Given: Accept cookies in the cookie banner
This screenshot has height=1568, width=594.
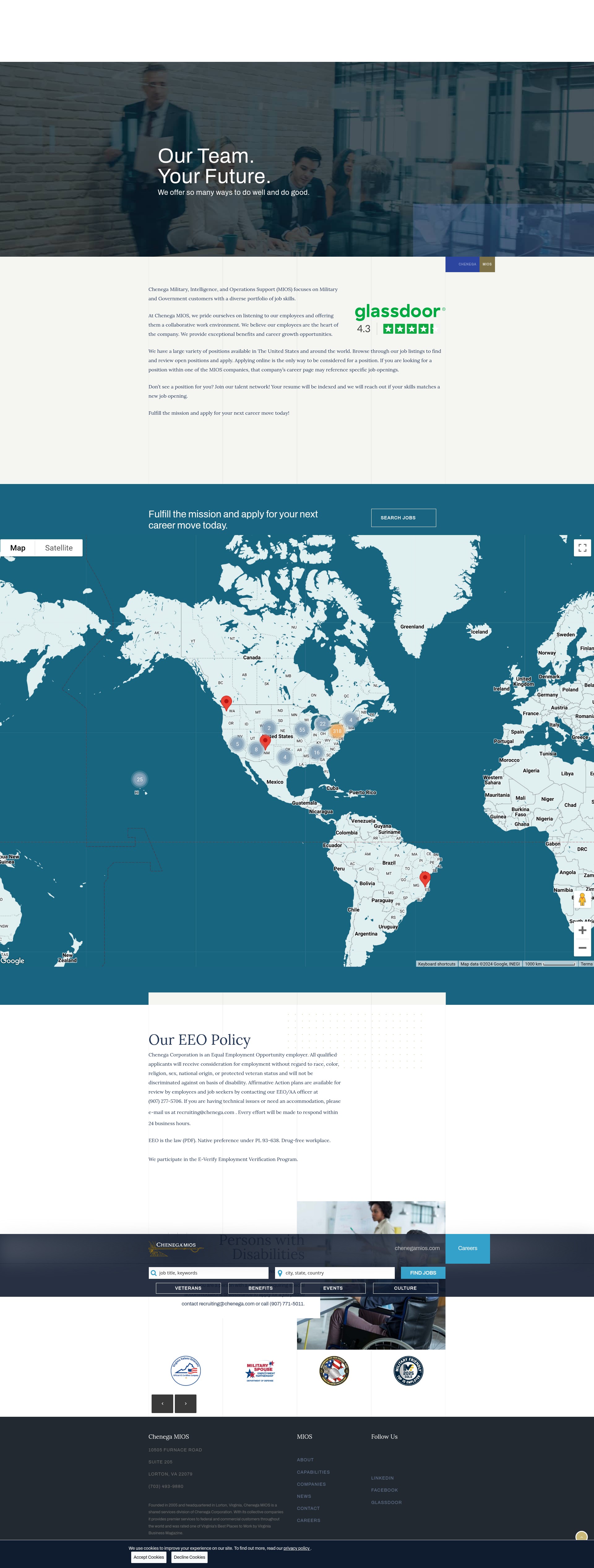Looking at the screenshot, I should (x=148, y=1557).
